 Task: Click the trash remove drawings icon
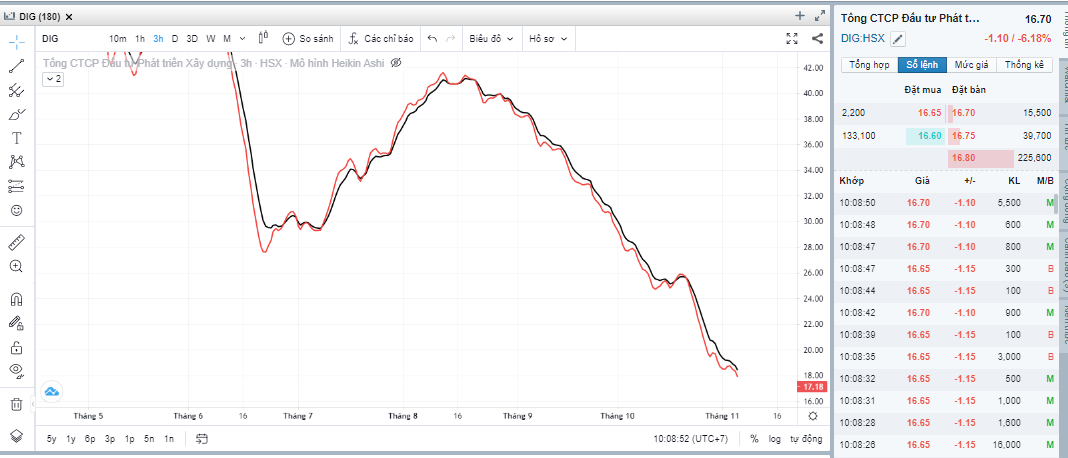coord(17,404)
